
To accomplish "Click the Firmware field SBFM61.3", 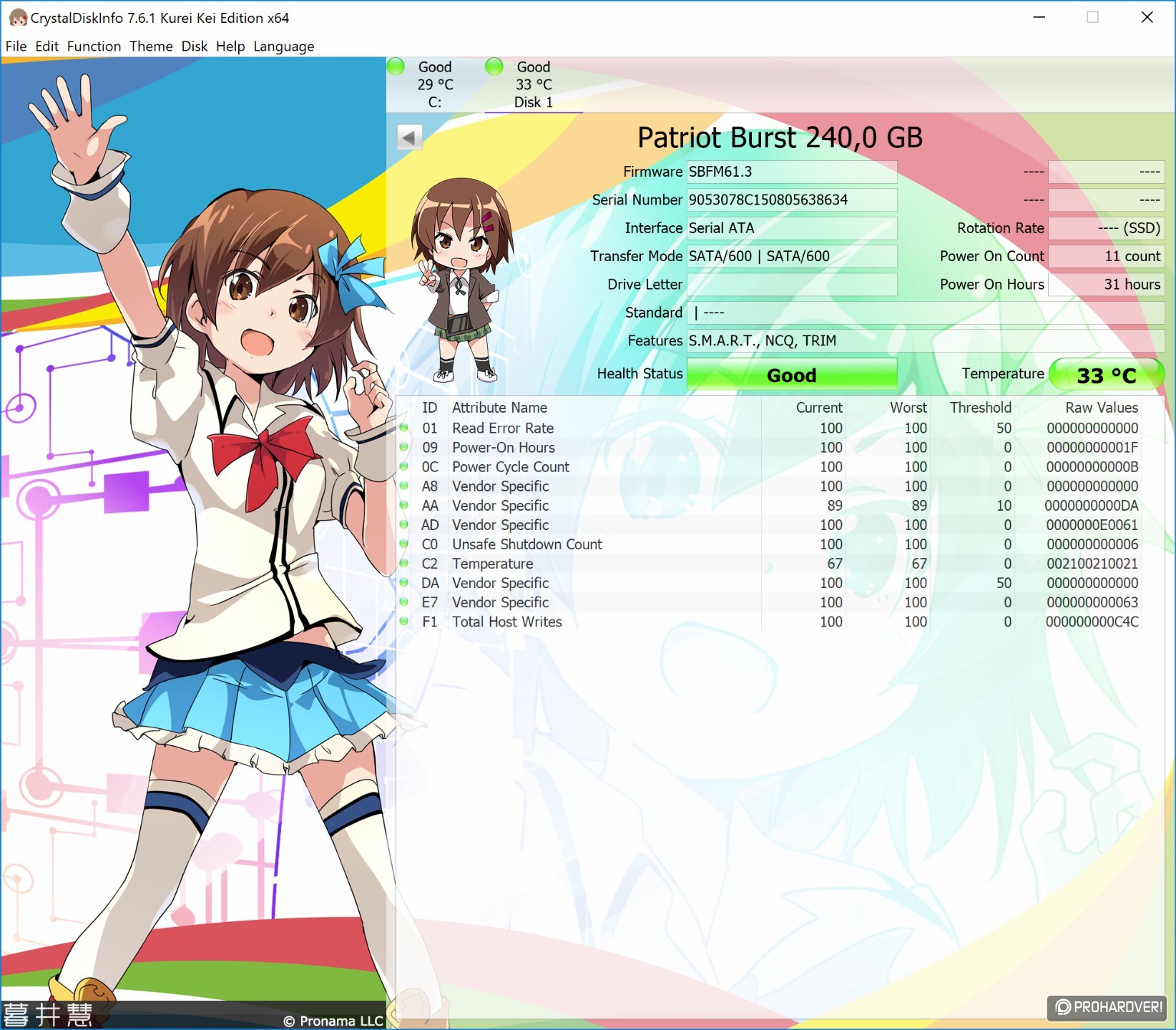I will point(792,172).
